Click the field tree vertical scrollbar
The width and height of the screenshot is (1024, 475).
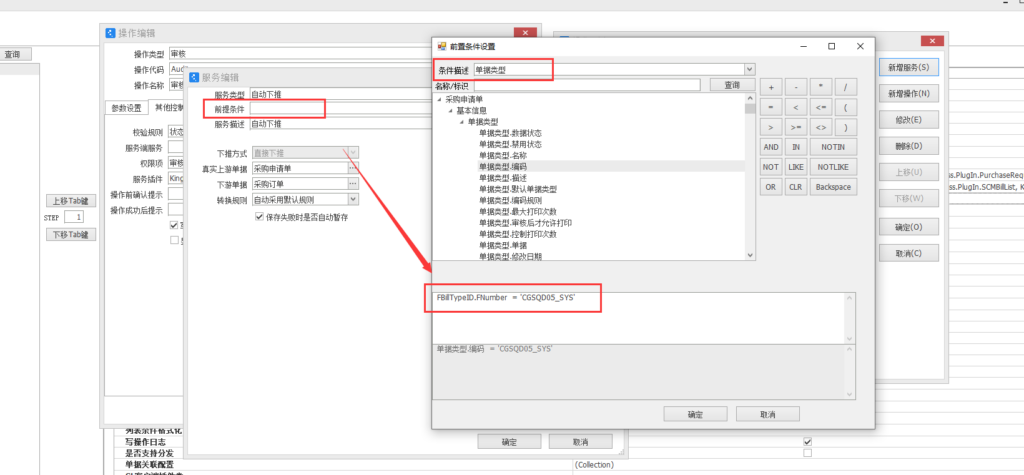[x=750, y=177]
